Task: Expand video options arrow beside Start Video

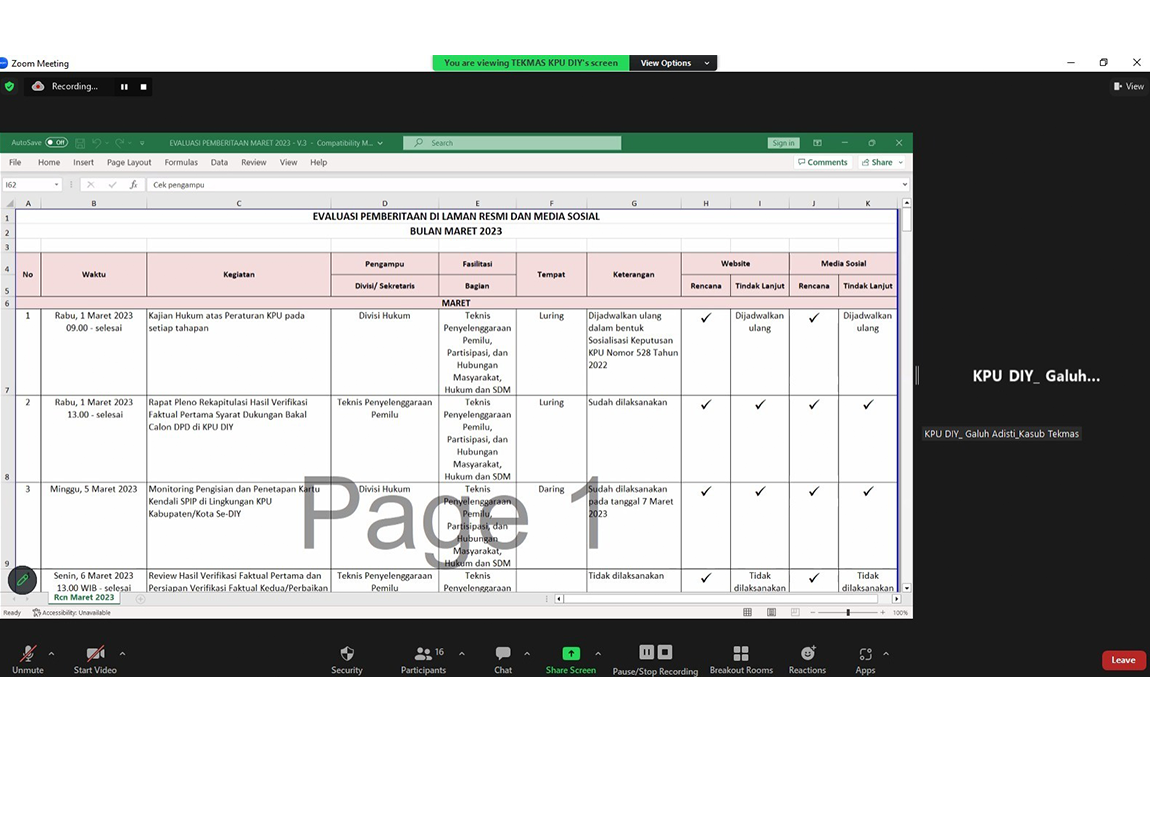Action: pyautogui.click(x=122, y=654)
